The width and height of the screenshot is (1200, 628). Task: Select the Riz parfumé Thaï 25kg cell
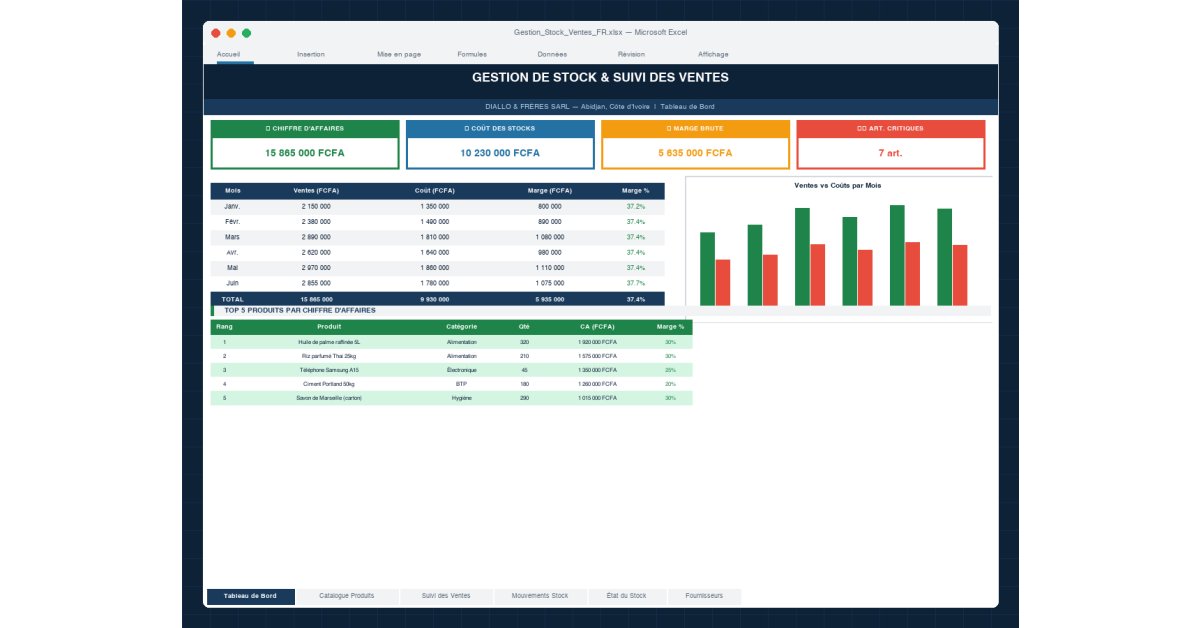point(329,356)
